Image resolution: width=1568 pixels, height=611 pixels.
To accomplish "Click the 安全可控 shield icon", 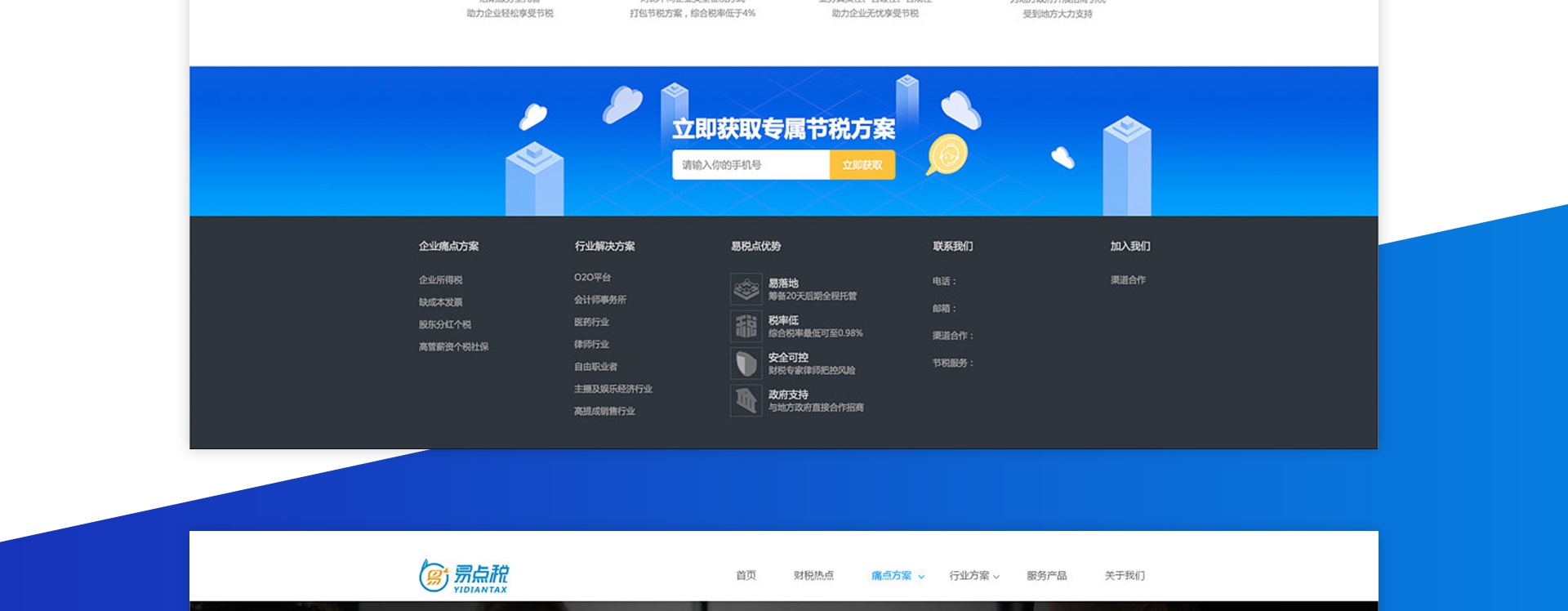I will pyautogui.click(x=746, y=363).
